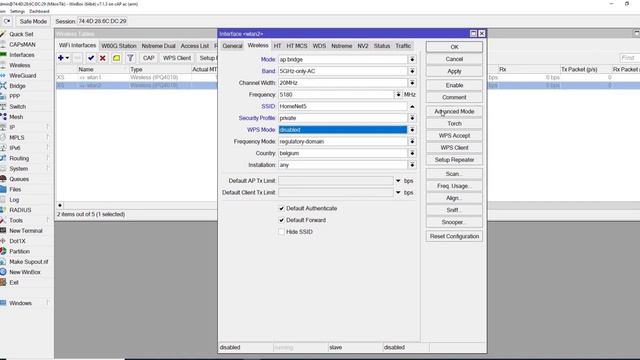Open the WPS Mode dropdown arrow

tap(412, 130)
